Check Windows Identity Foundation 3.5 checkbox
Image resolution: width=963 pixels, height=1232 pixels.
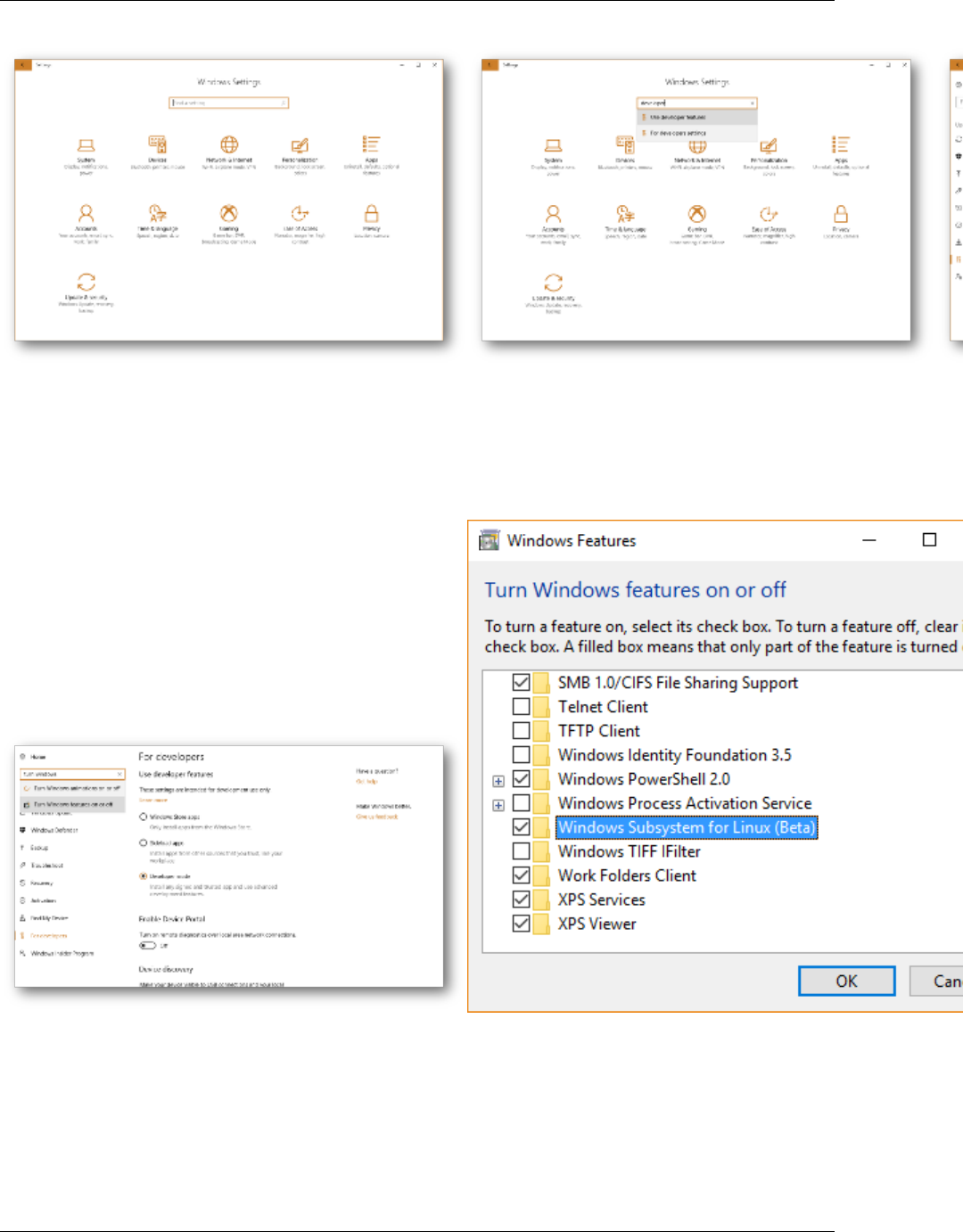click(x=522, y=755)
